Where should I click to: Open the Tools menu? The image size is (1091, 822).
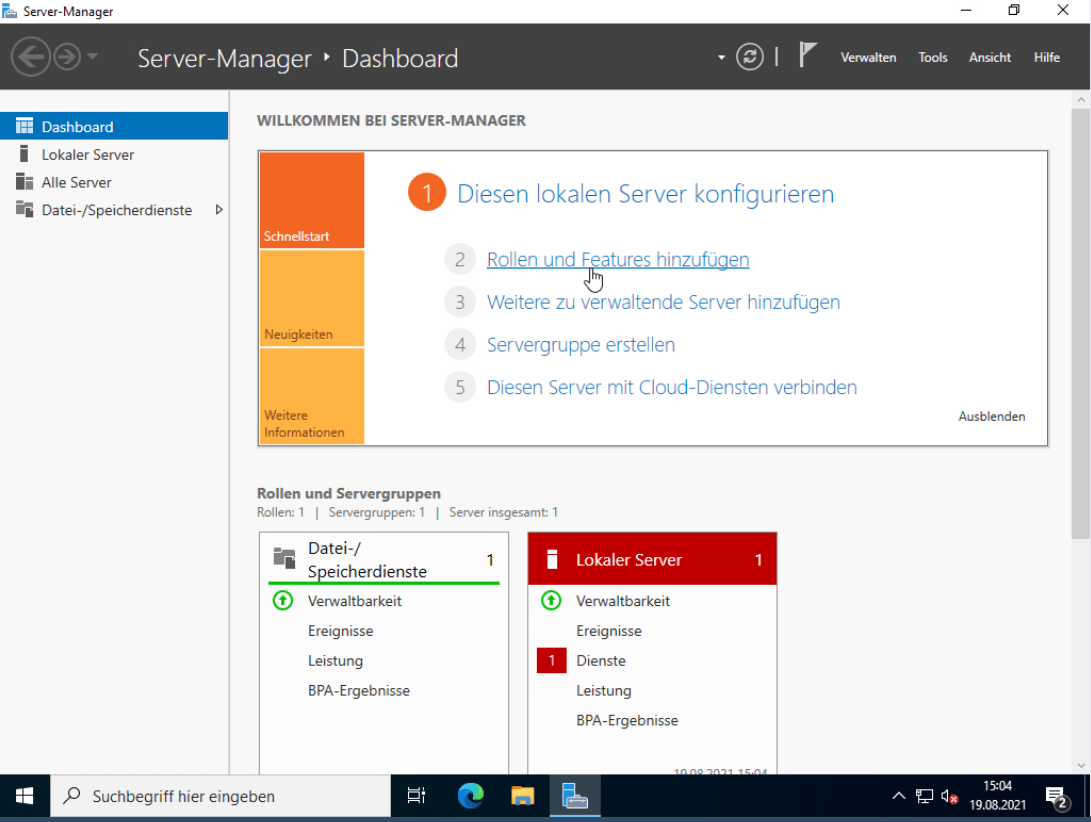(x=932, y=57)
